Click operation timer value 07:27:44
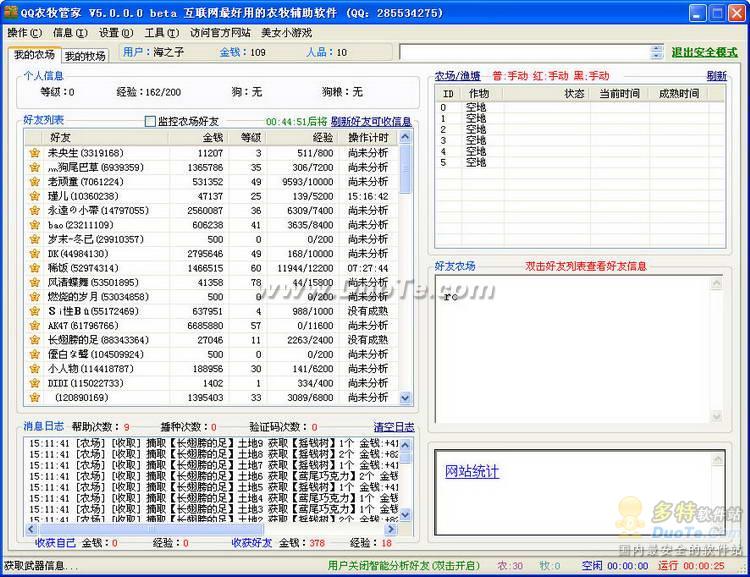750x577 pixels. pyautogui.click(x=368, y=268)
